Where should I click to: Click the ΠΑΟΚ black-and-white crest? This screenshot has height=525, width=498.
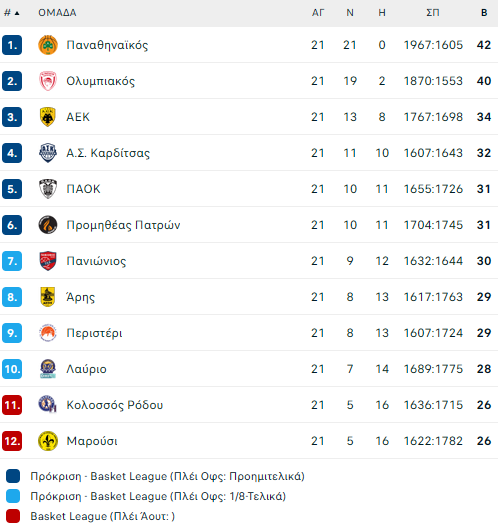coord(48,189)
